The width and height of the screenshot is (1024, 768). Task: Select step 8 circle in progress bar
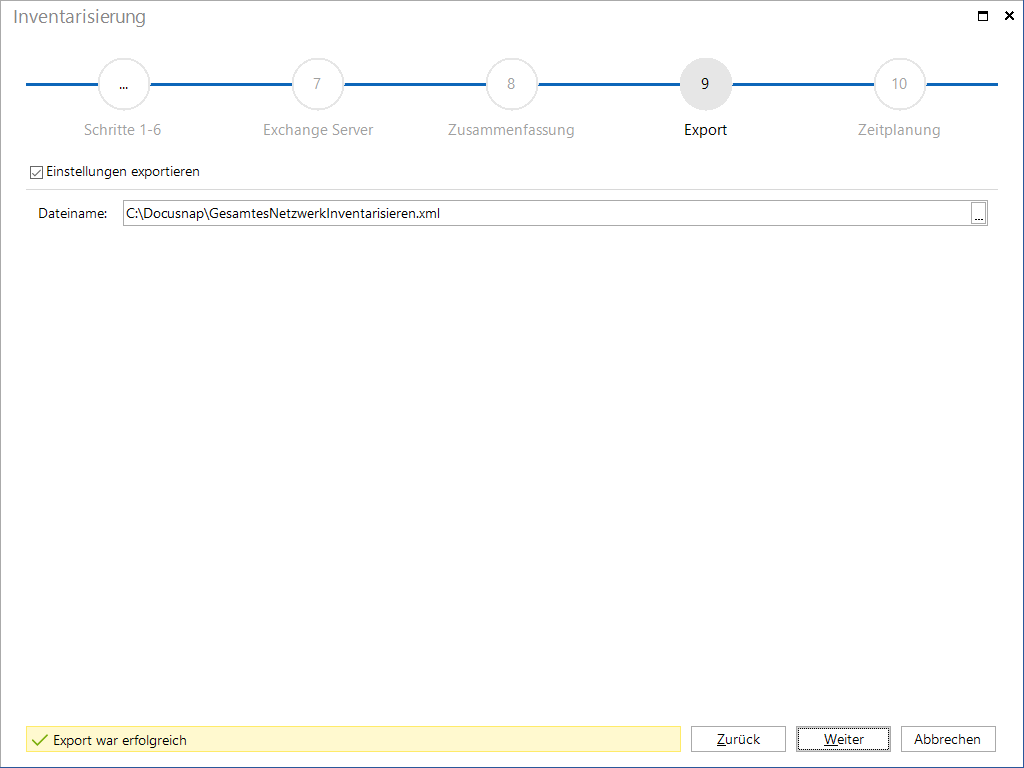tap(511, 84)
